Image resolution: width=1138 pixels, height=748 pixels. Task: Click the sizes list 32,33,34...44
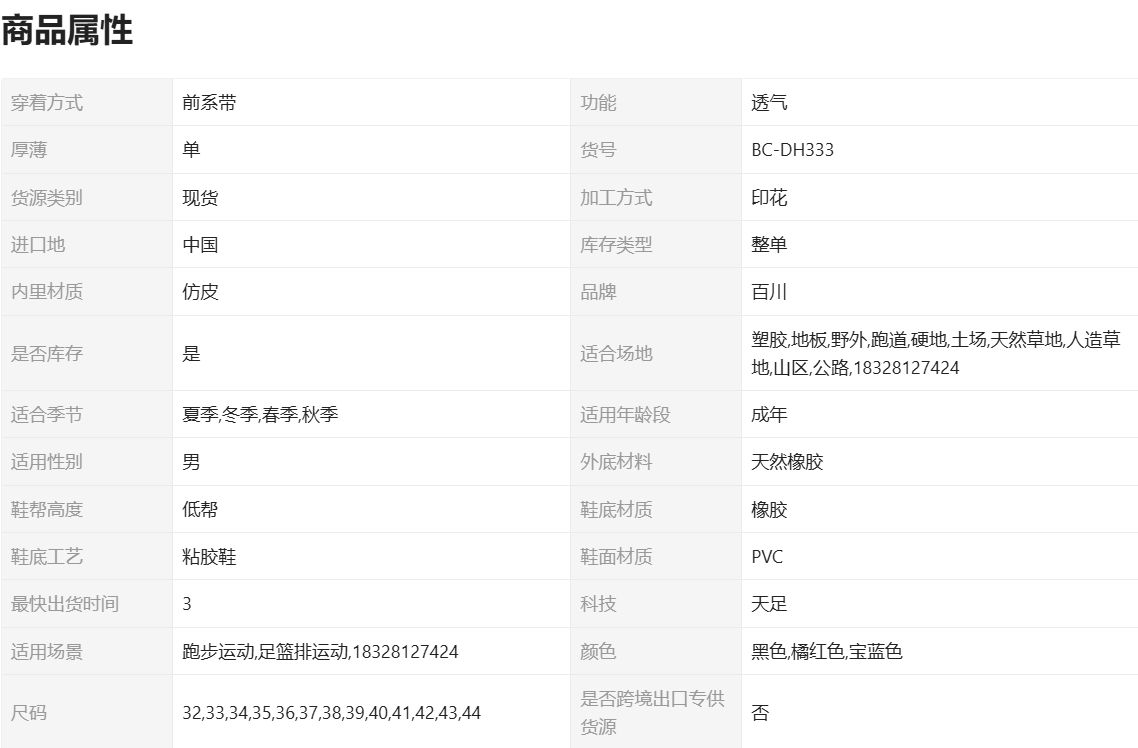(x=331, y=713)
